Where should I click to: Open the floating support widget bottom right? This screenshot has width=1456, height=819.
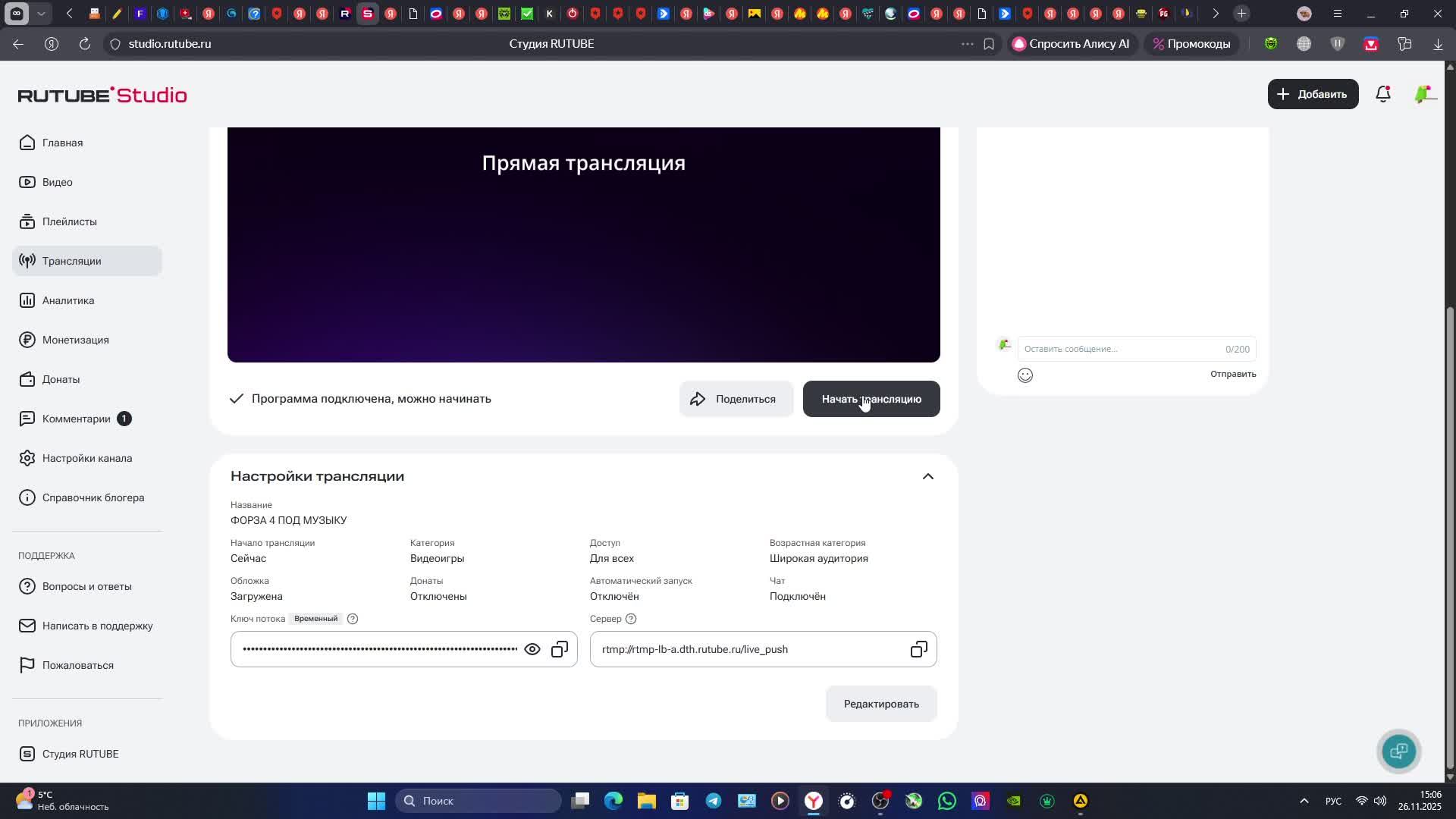(x=1398, y=751)
